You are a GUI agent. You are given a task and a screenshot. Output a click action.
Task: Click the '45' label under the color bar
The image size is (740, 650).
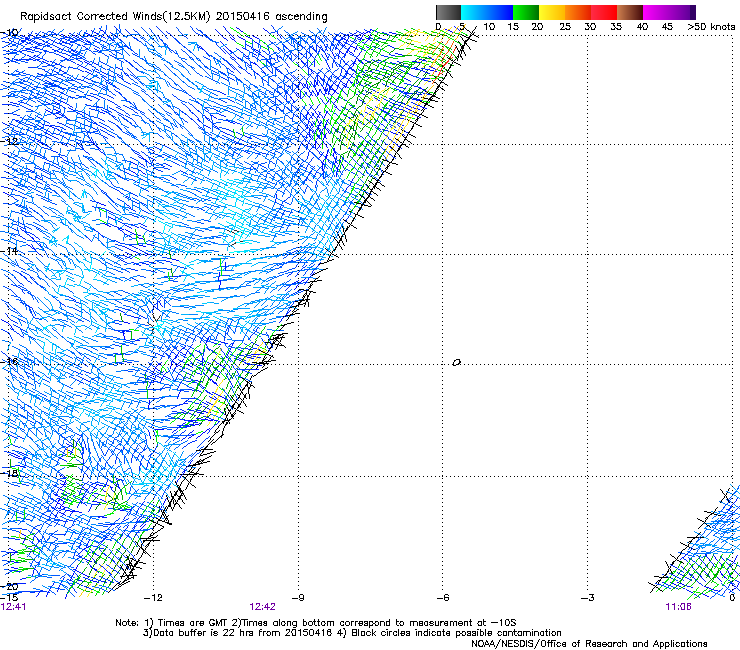click(x=667, y=27)
